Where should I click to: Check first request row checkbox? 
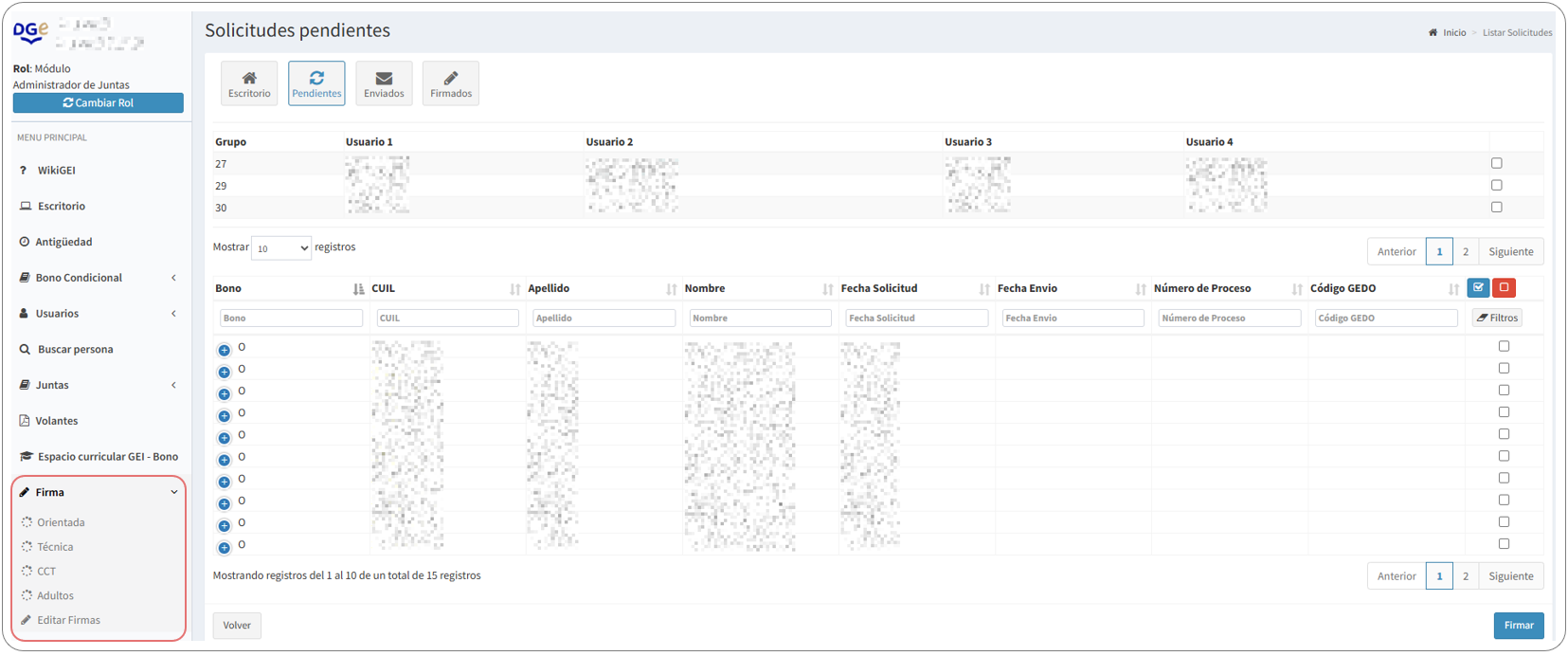coord(1504,346)
